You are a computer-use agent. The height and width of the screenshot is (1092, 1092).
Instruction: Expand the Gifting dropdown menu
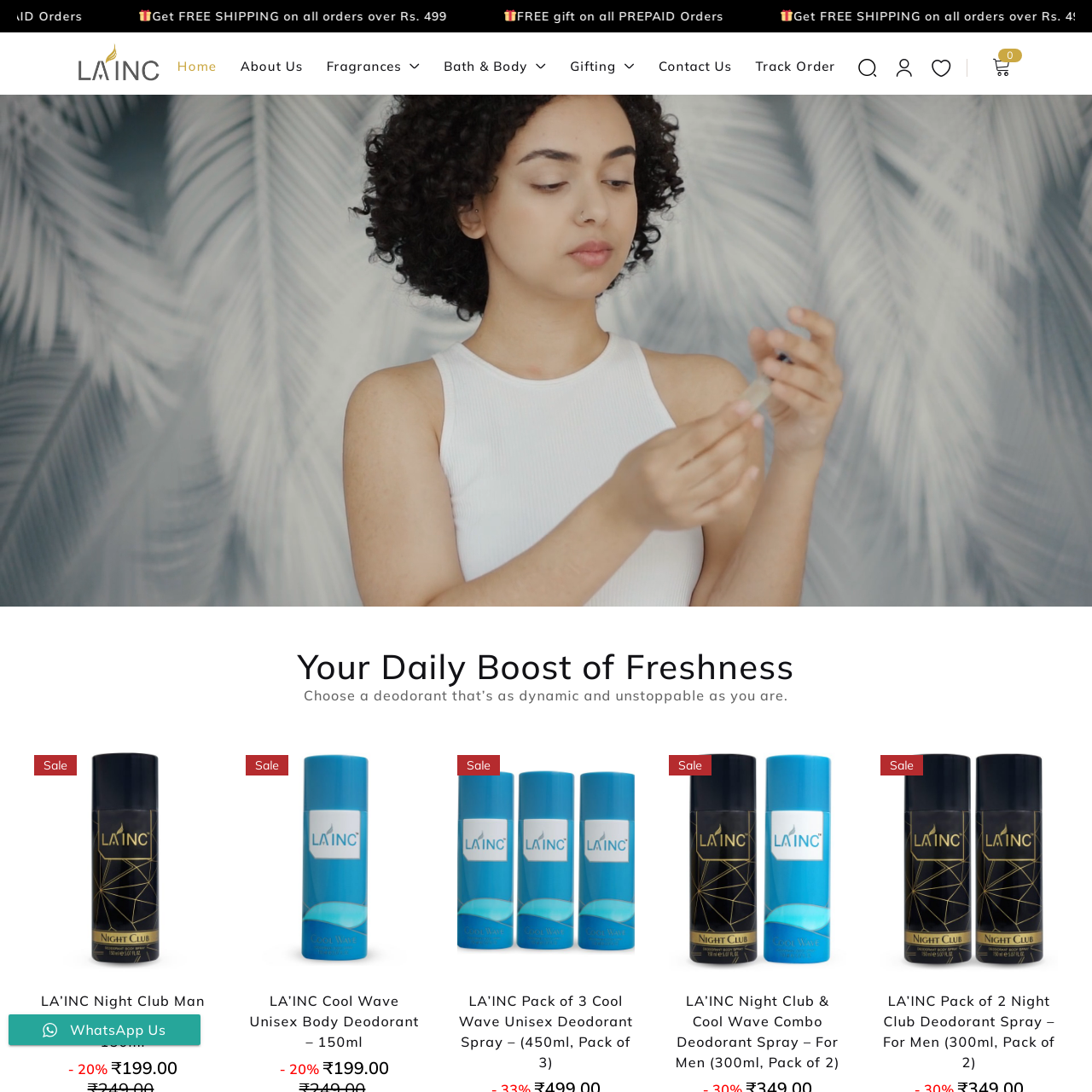click(x=602, y=67)
